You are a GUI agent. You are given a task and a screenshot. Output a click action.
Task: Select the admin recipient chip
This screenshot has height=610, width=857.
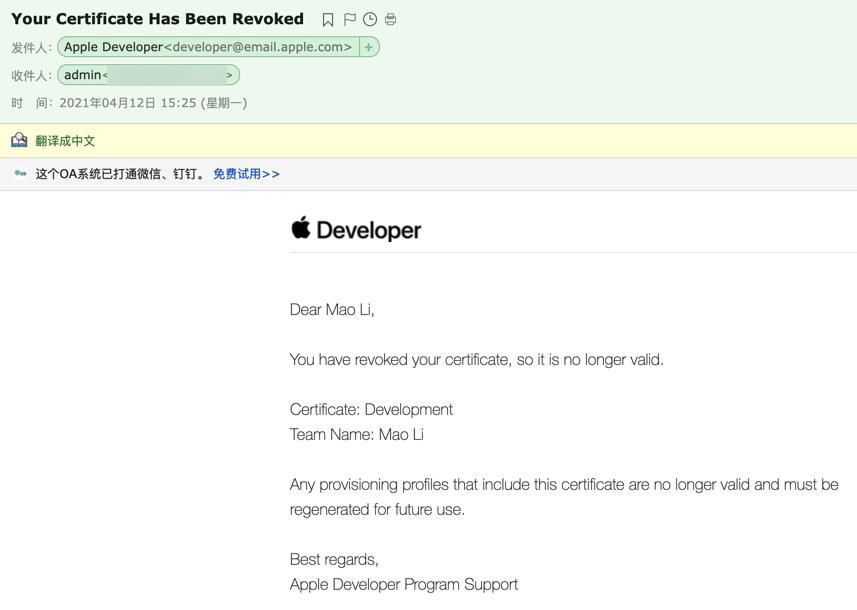point(148,75)
